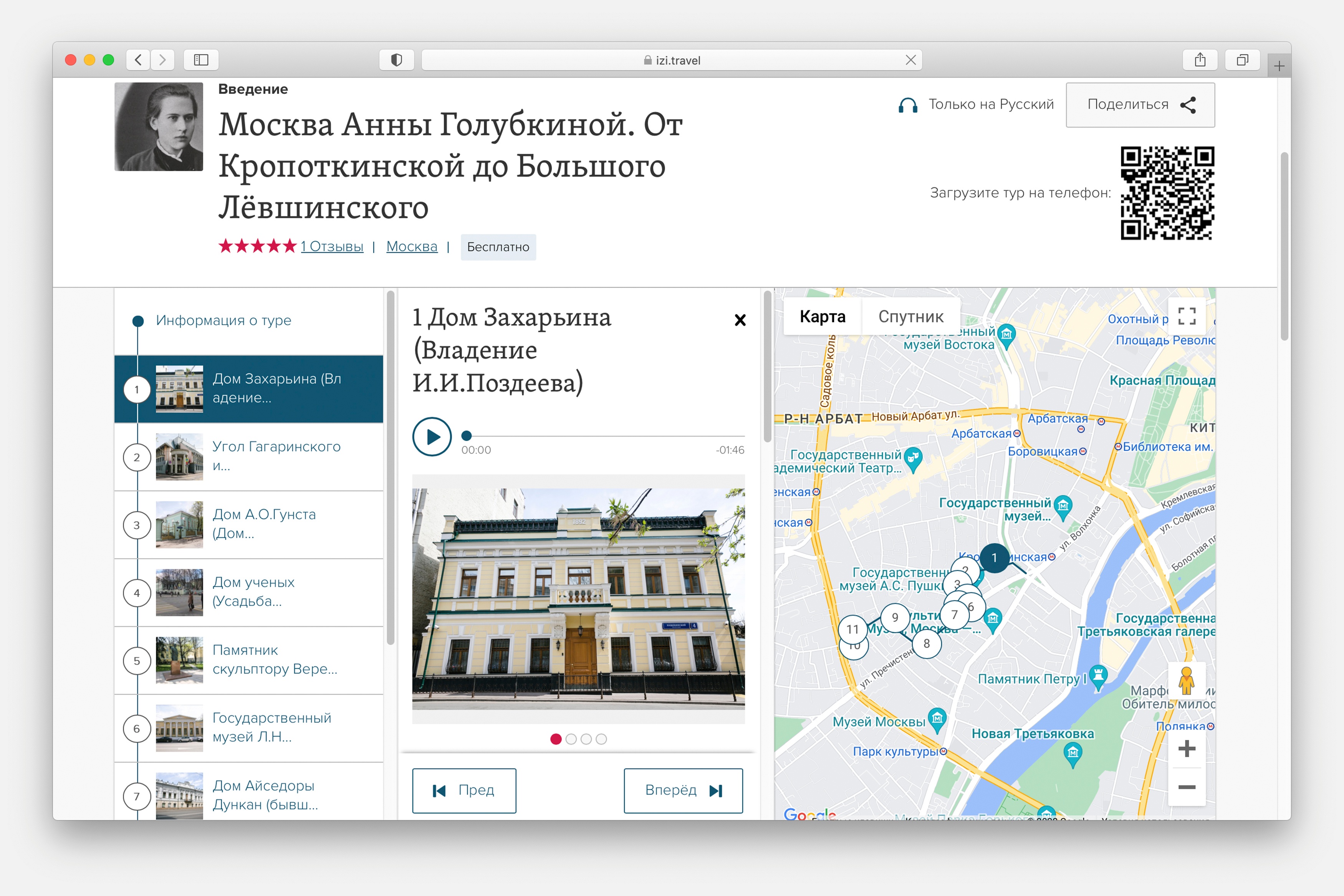Image resolution: width=1344 pixels, height=896 pixels.
Task: Stop loading page via X in address bar
Action: [911, 60]
